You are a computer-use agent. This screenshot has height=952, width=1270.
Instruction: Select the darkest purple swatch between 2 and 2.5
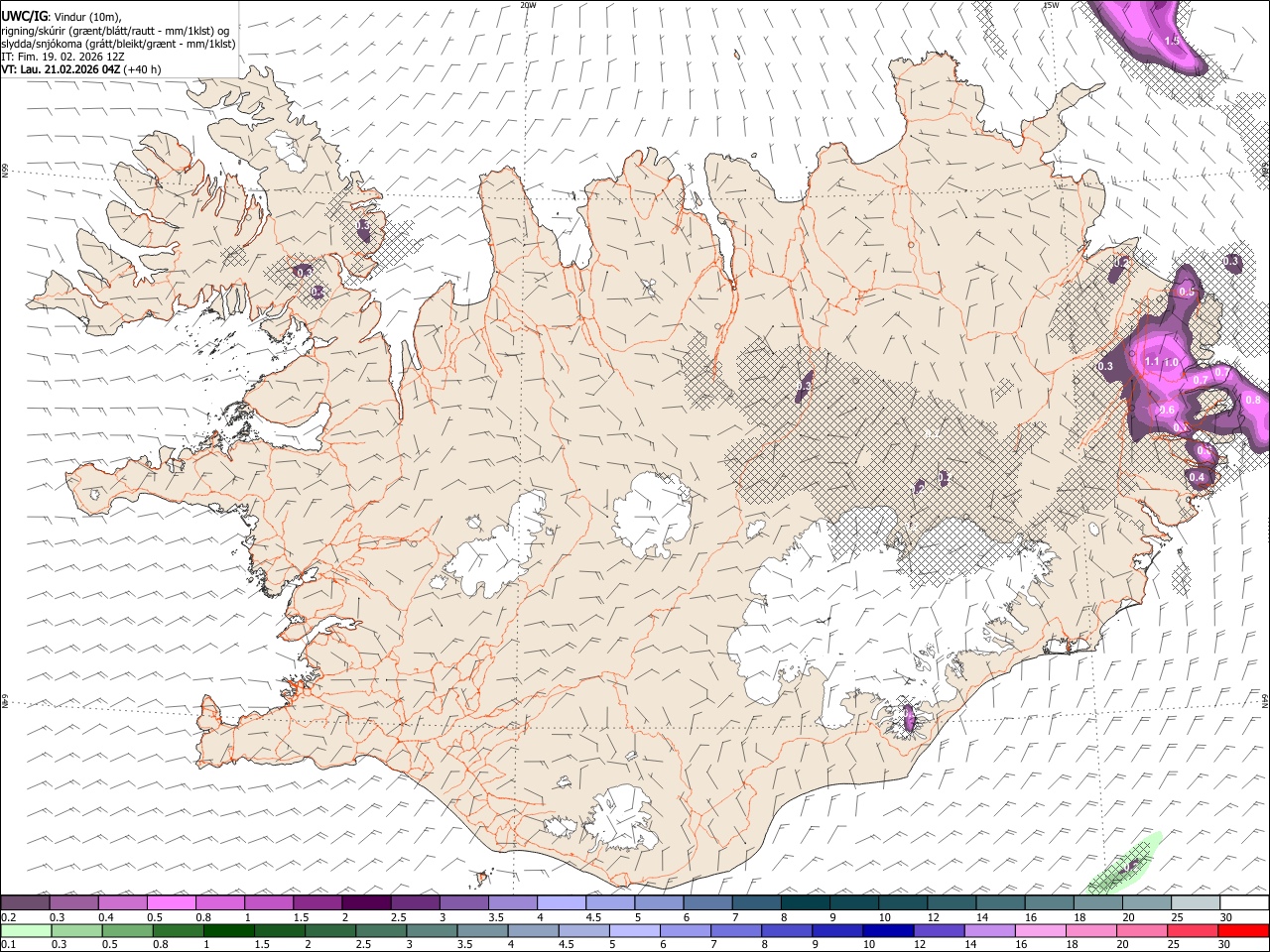click(366, 902)
